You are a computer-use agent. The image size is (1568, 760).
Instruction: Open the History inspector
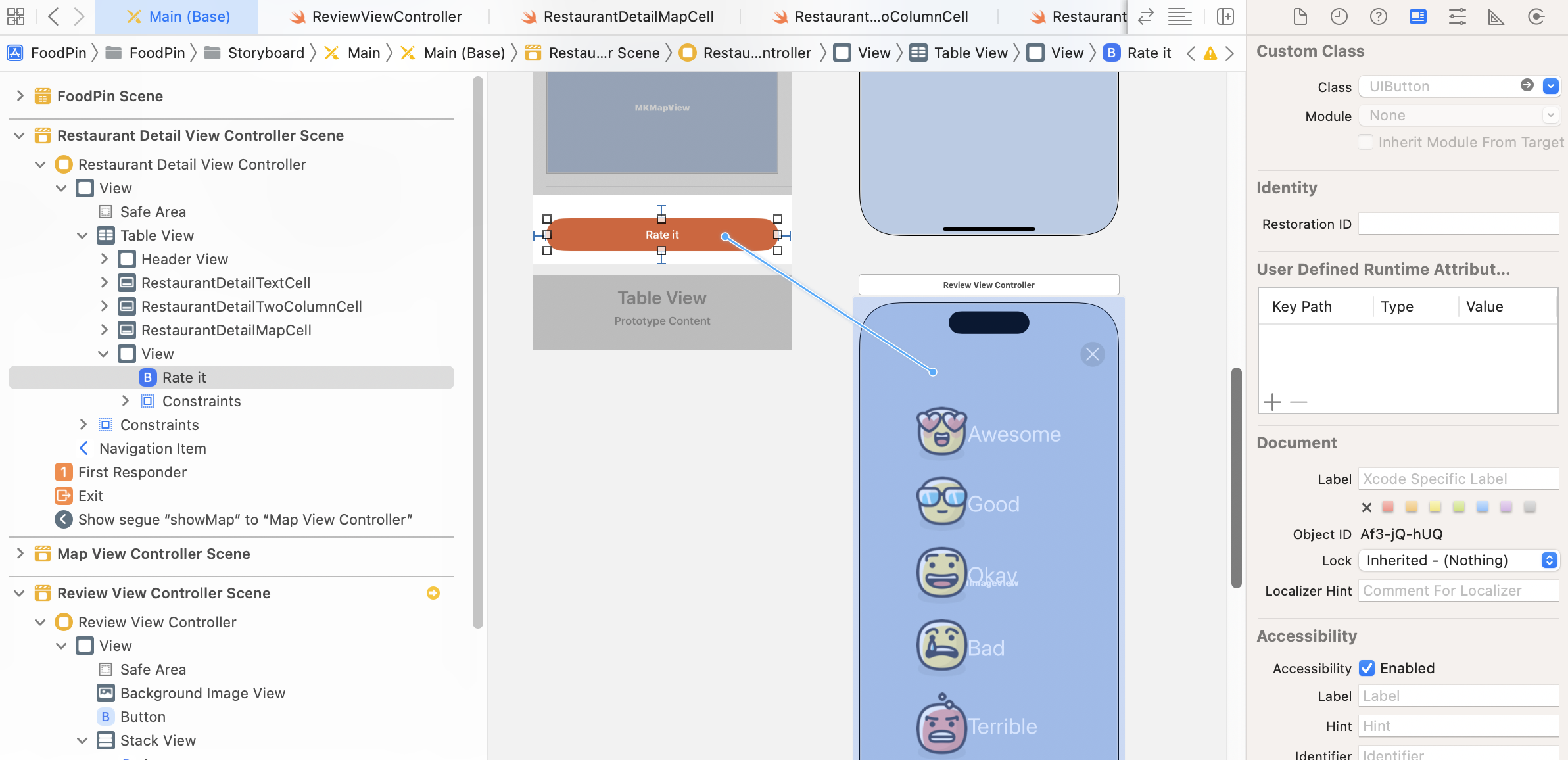point(1339,16)
